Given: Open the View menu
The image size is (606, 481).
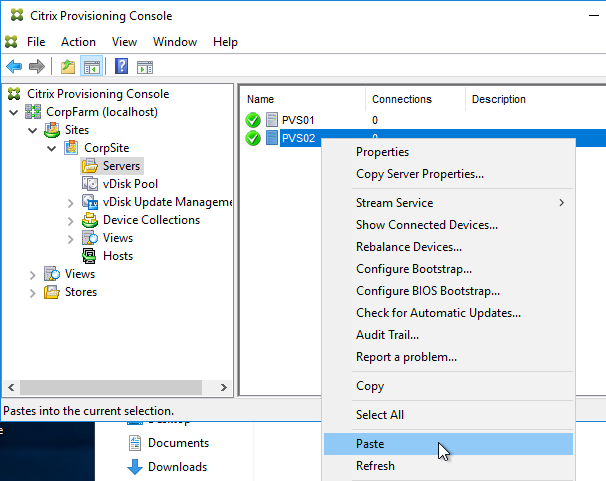Looking at the screenshot, I should tap(124, 42).
